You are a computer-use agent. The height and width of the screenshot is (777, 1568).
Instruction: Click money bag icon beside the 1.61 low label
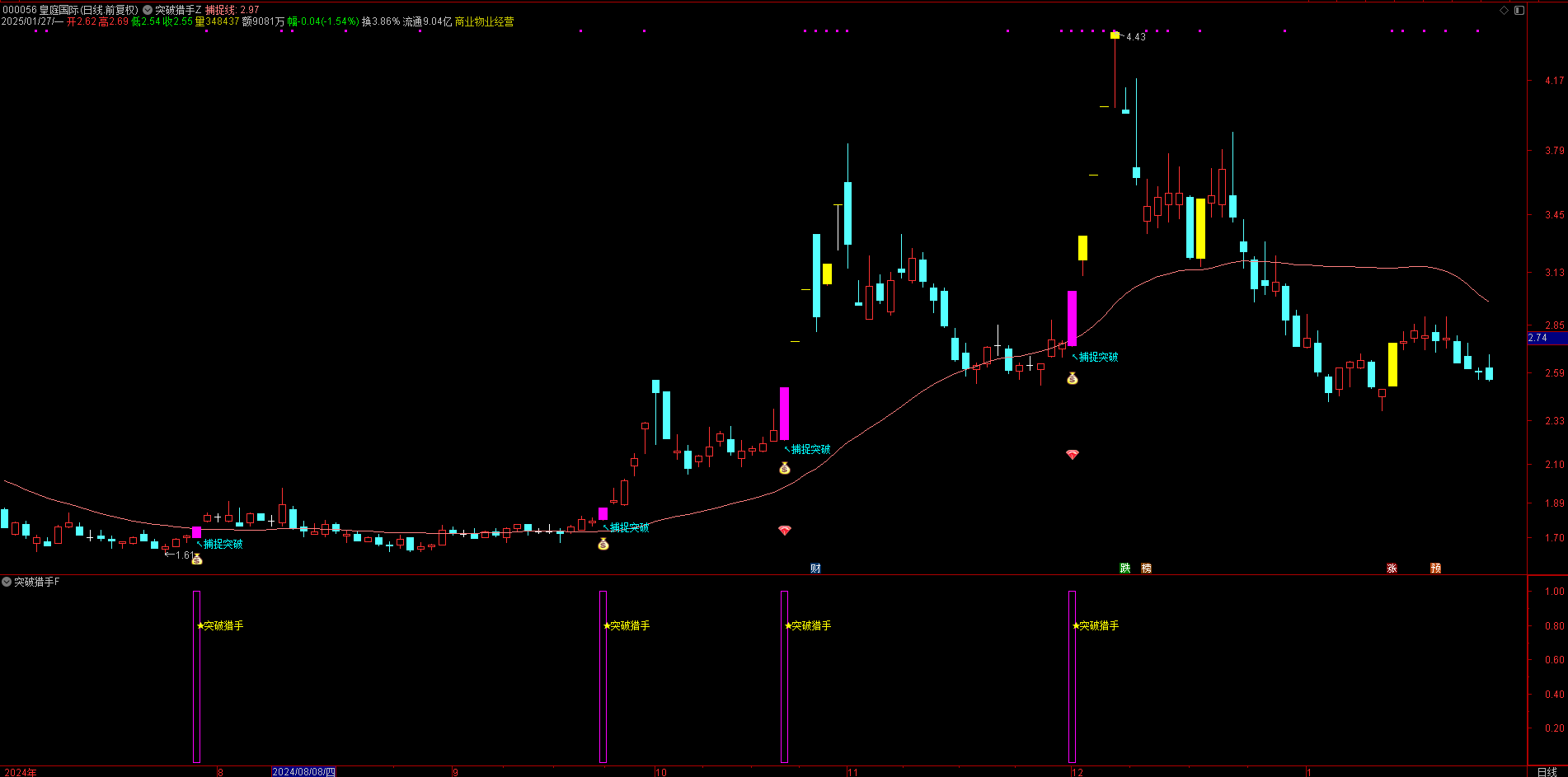197,559
